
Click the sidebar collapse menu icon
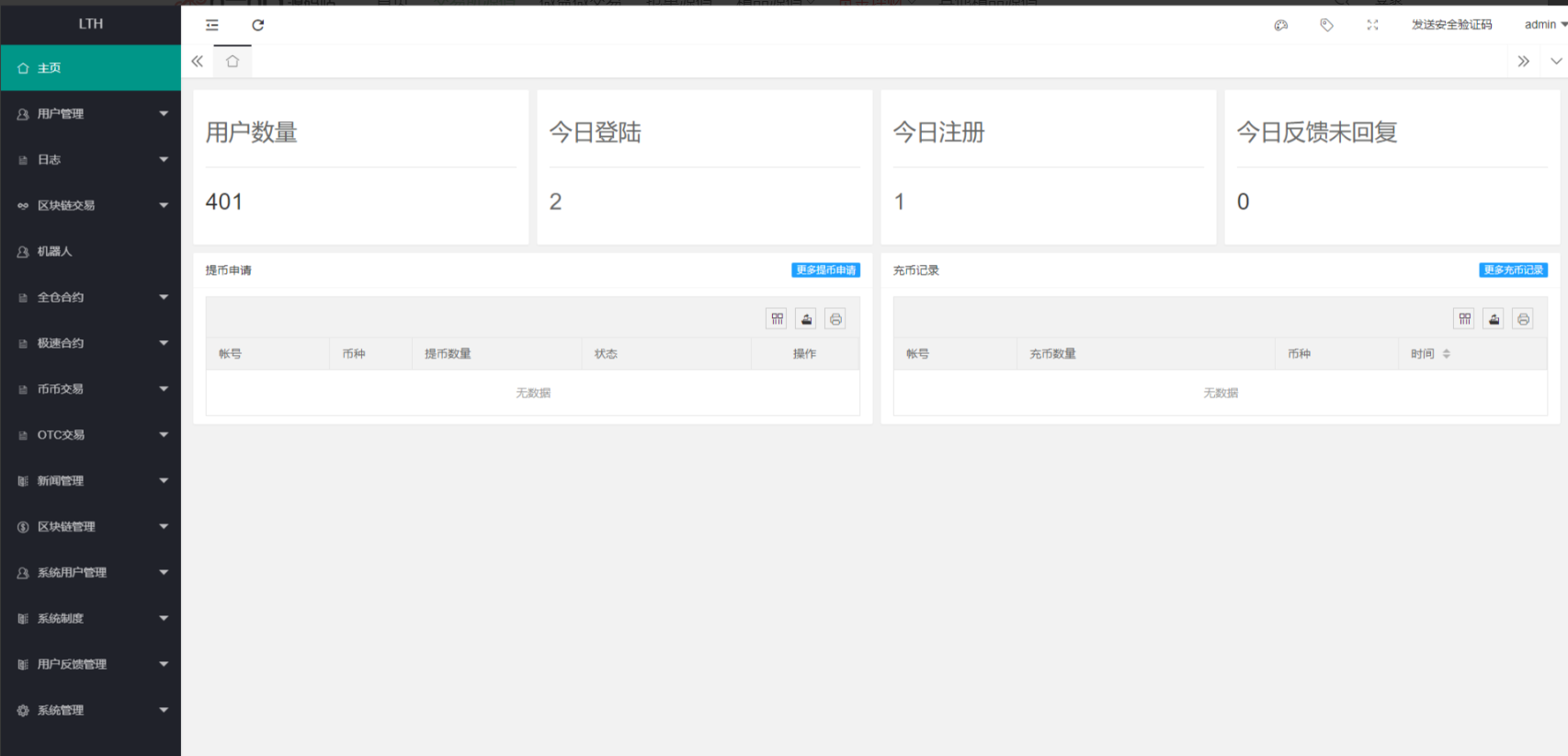(x=212, y=25)
